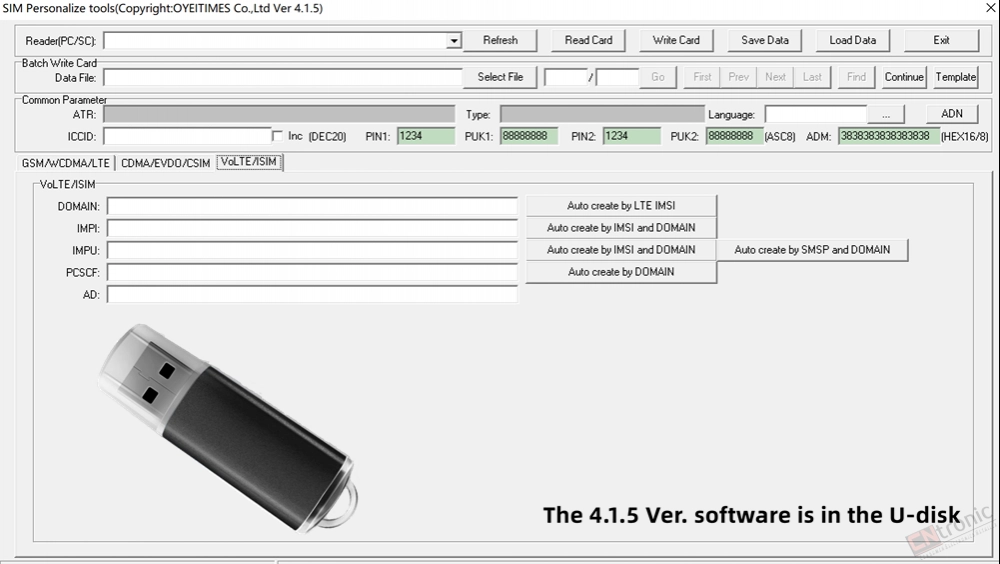Tick the Inc checkbox beside ICCID

coord(277,136)
